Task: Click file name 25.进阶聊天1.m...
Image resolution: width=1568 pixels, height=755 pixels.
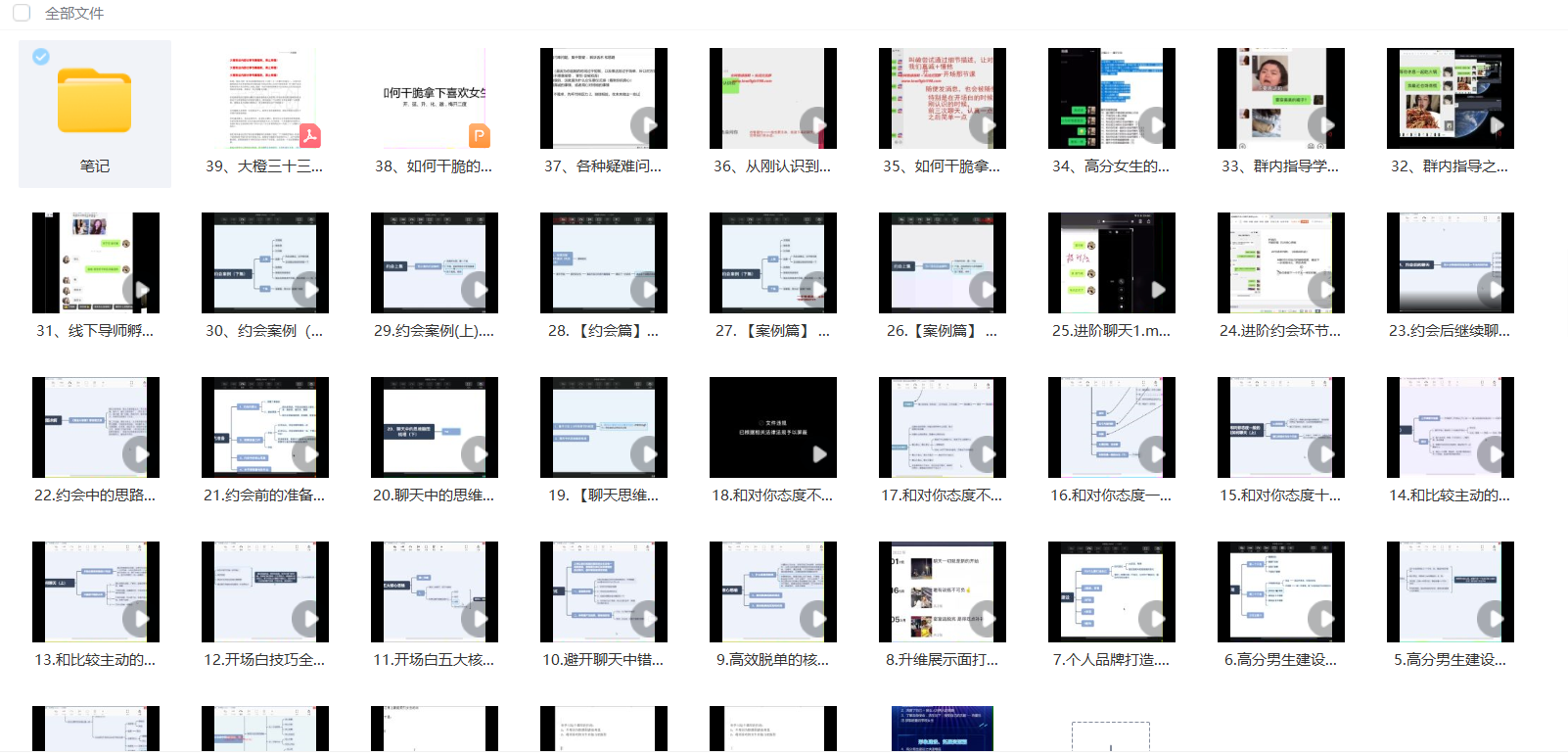Action: [x=1111, y=331]
